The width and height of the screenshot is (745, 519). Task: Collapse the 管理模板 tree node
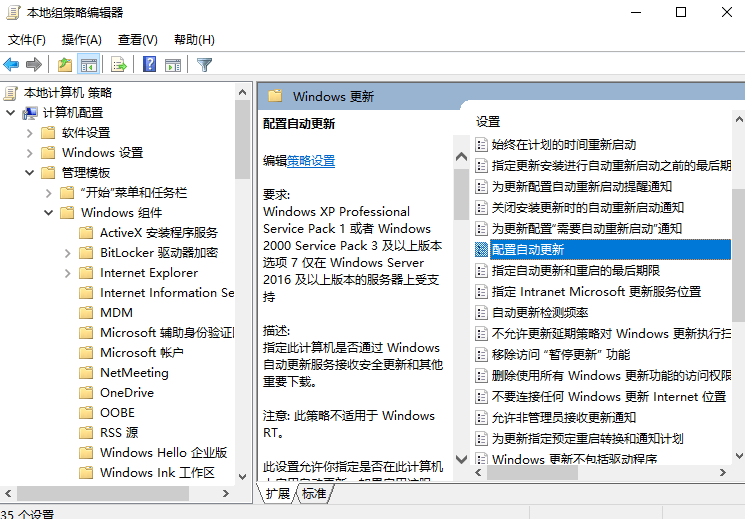click(x=29, y=173)
